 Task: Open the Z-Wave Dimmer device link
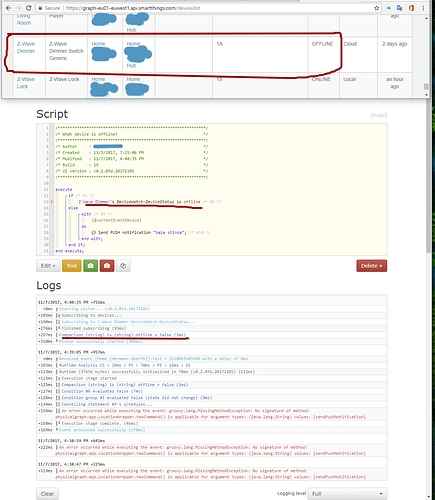[x=26, y=47]
